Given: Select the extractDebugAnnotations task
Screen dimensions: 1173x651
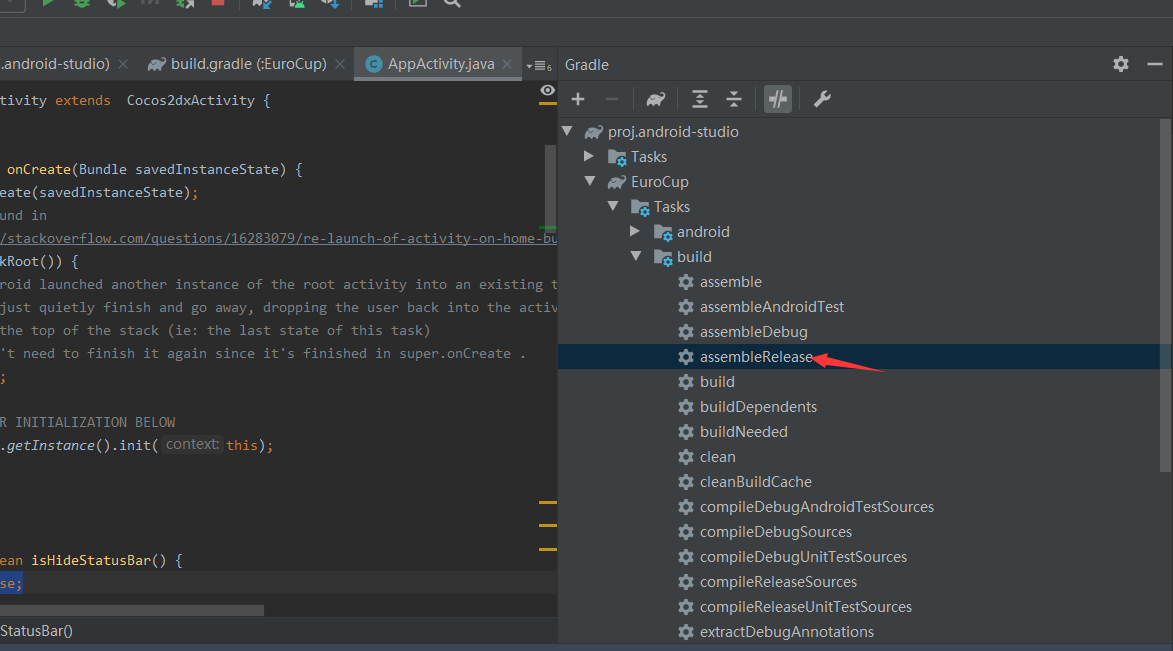Looking at the screenshot, I should [786, 632].
